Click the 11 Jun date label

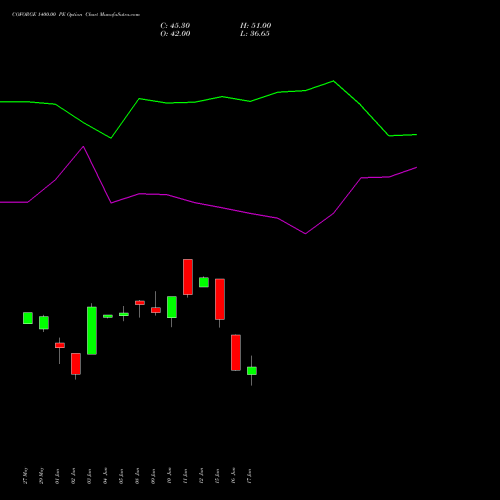pos(186,476)
